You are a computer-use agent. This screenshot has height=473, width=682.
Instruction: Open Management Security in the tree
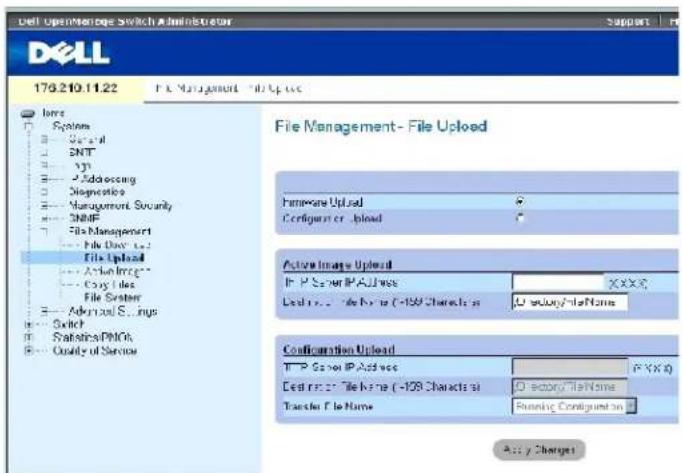120,205
